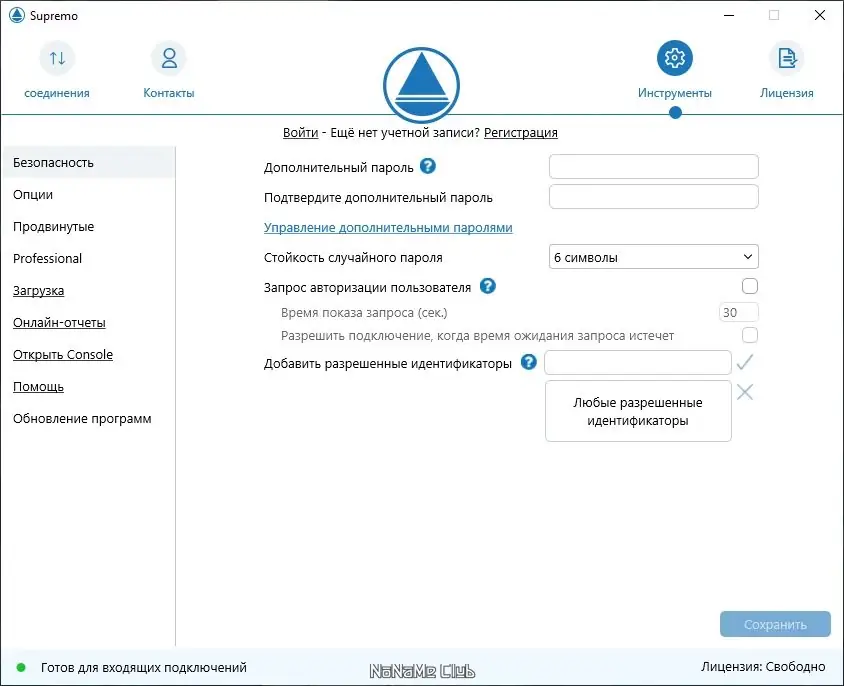Click the Открыть Console link
The width and height of the screenshot is (844, 686).
(x=63, y=354)
